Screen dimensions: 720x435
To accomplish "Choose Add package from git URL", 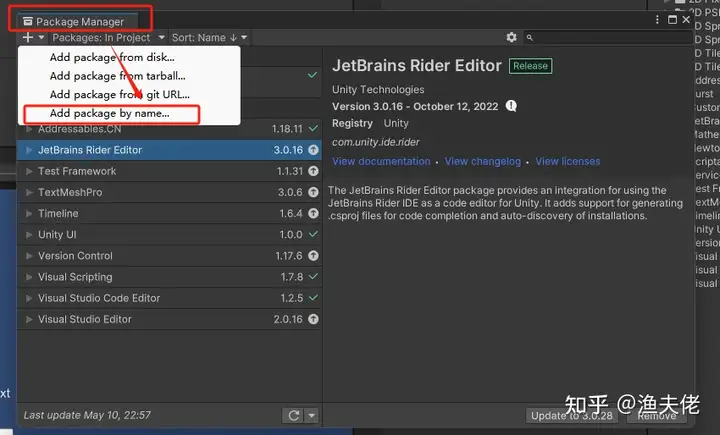I will pos(129,94).
